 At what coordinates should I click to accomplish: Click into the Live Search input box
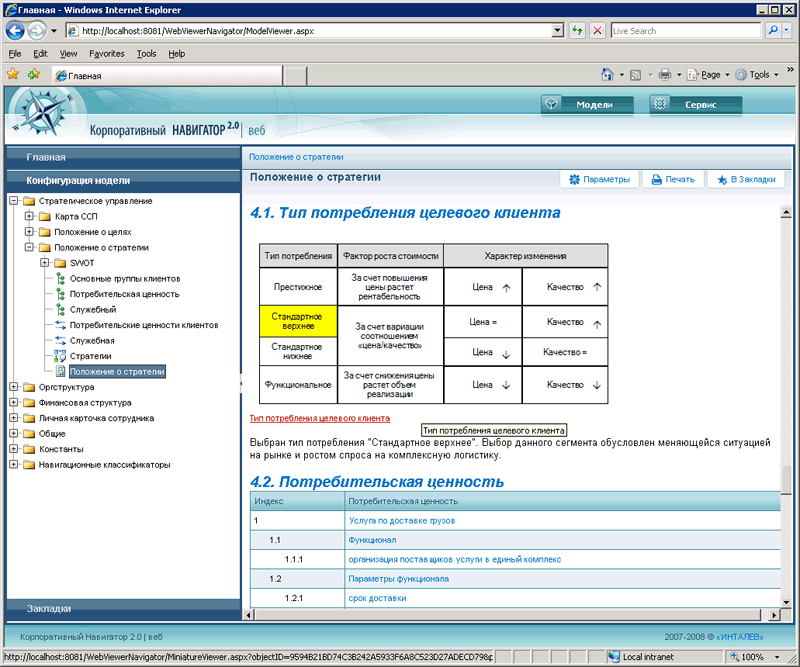coord(686,31)
